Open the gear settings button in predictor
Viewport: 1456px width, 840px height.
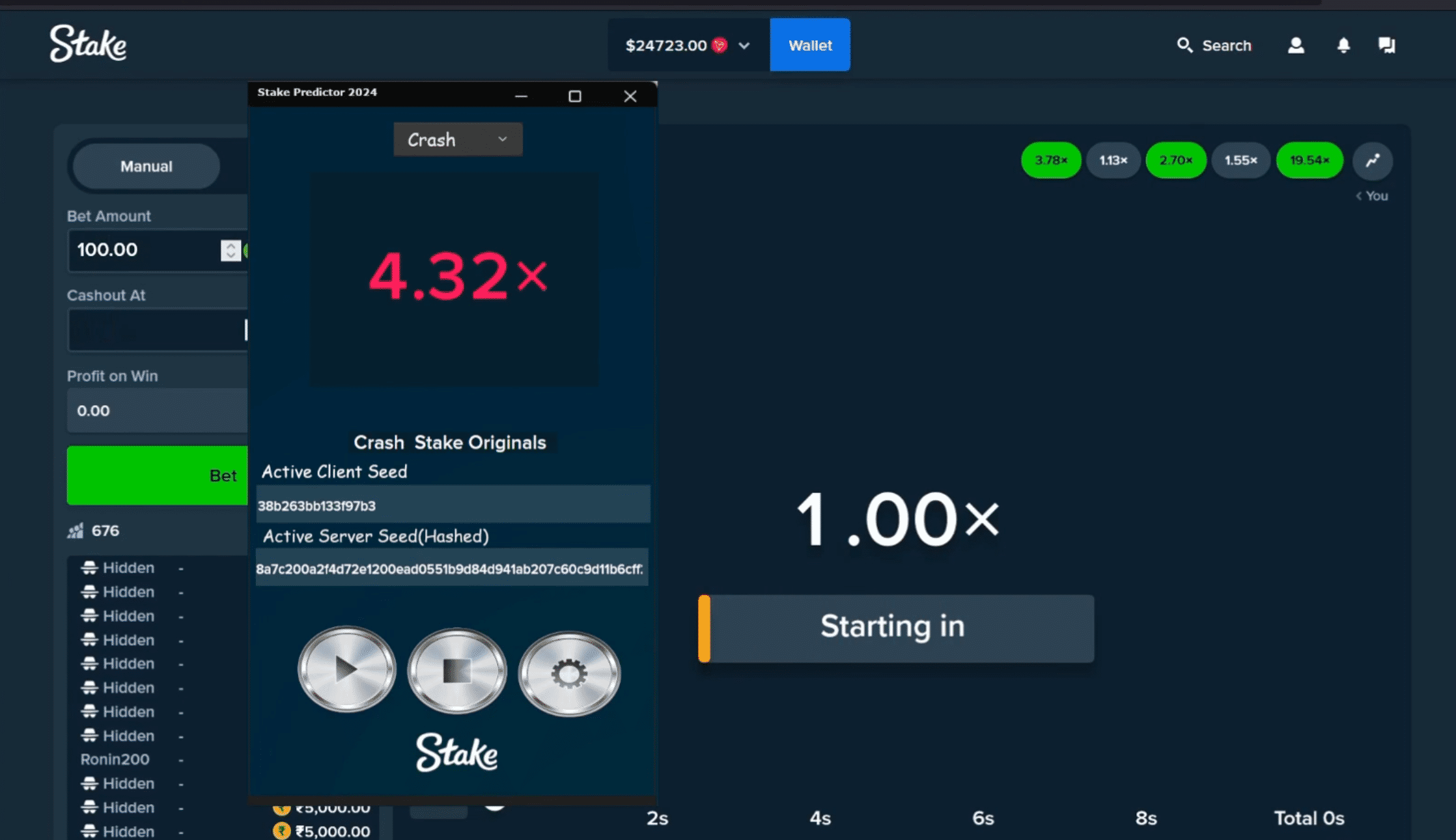coord(569,673)
